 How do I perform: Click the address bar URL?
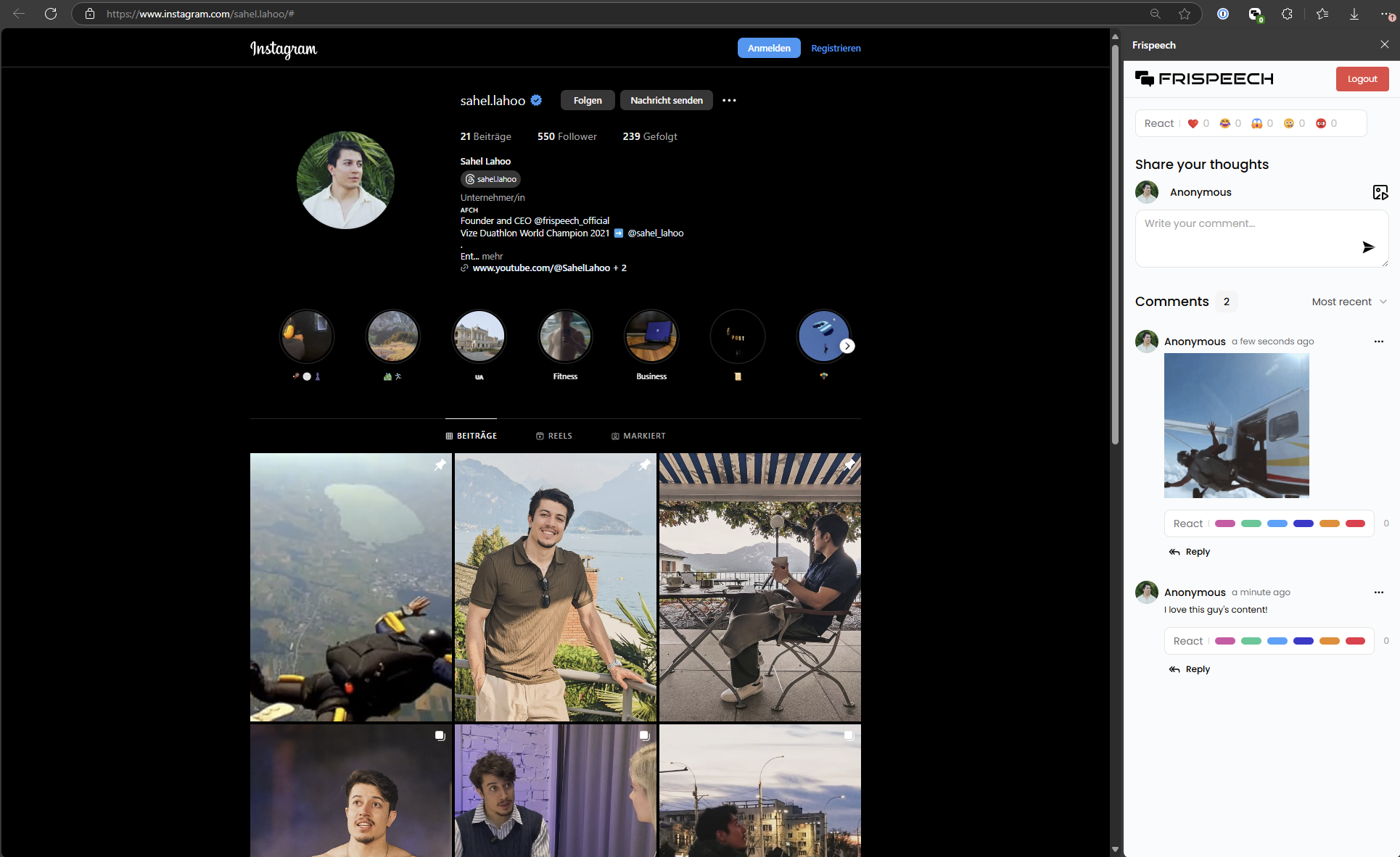click(200, 14)
